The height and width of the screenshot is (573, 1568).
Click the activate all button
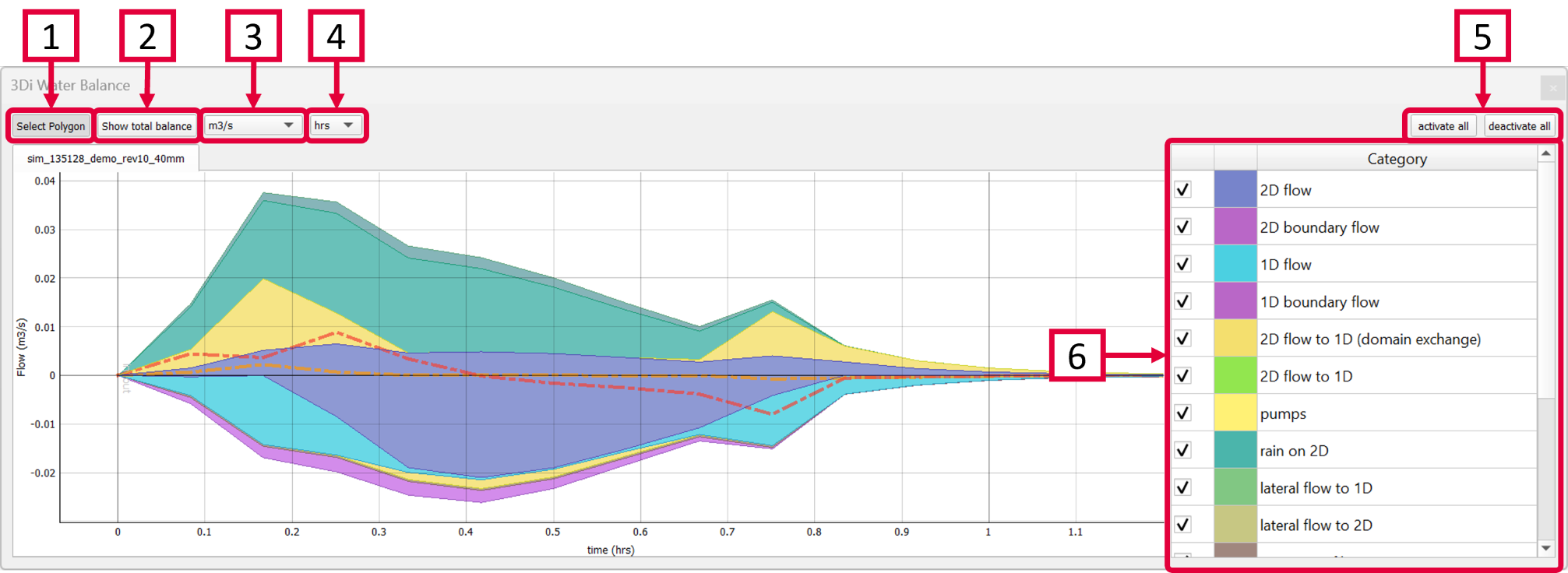(1443, 126)
